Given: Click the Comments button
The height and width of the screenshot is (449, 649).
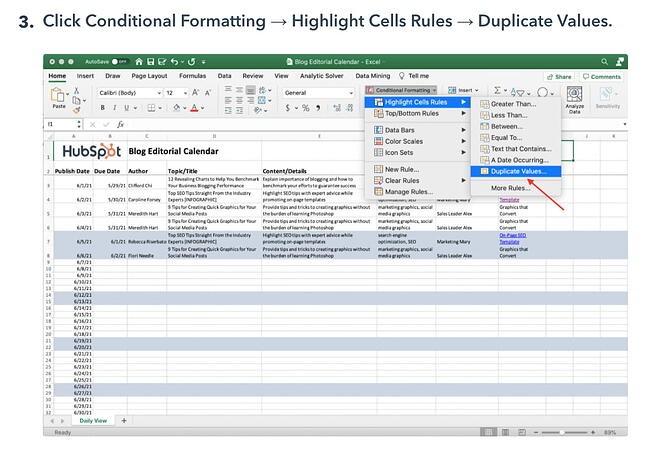Looking at the screenshot, I should coord(602,77).
